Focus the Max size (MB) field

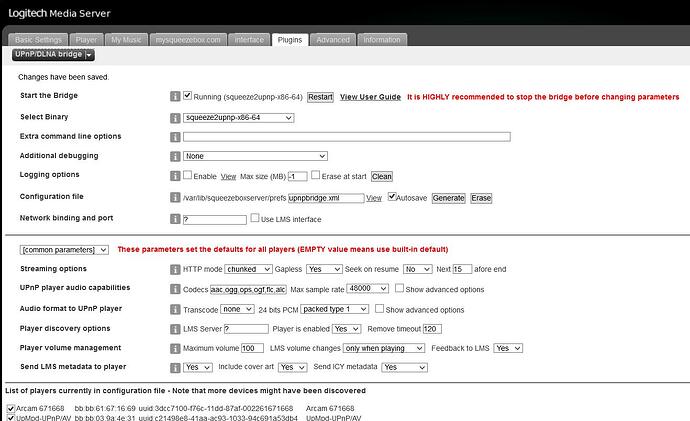(x=297, y=176)
